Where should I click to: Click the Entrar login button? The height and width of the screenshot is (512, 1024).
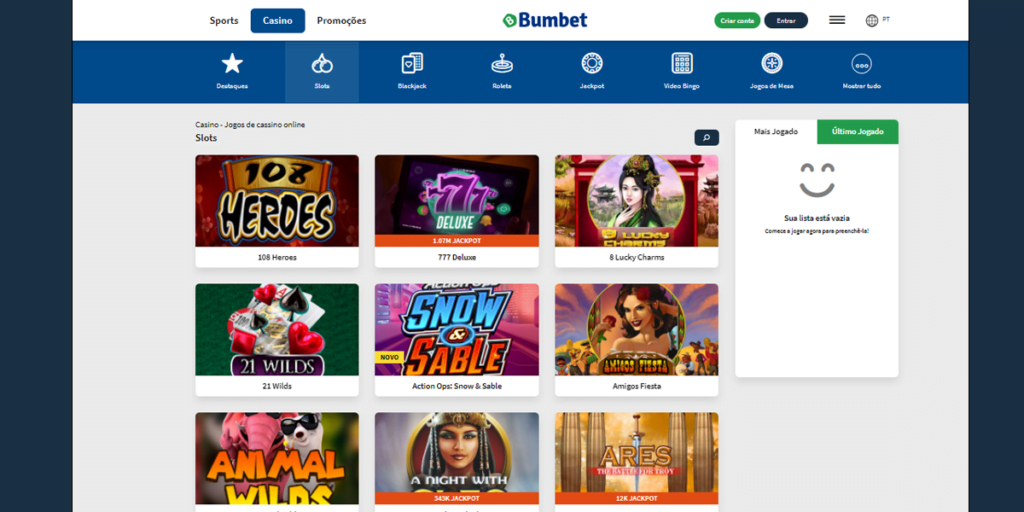(x=786, y=20)
